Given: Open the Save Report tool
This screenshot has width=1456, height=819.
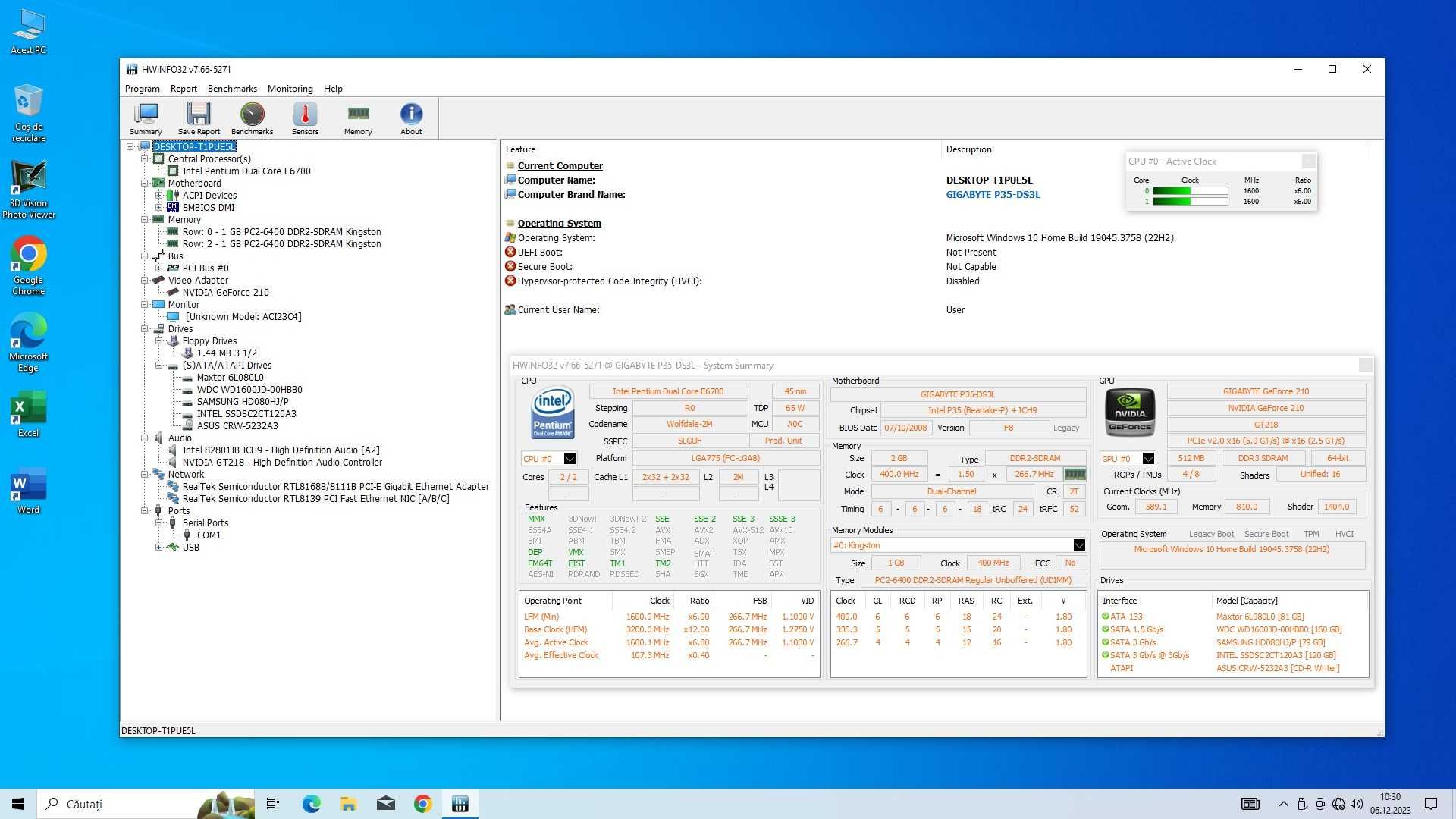Looking at the screenshot, I should [x=198, y=117].
